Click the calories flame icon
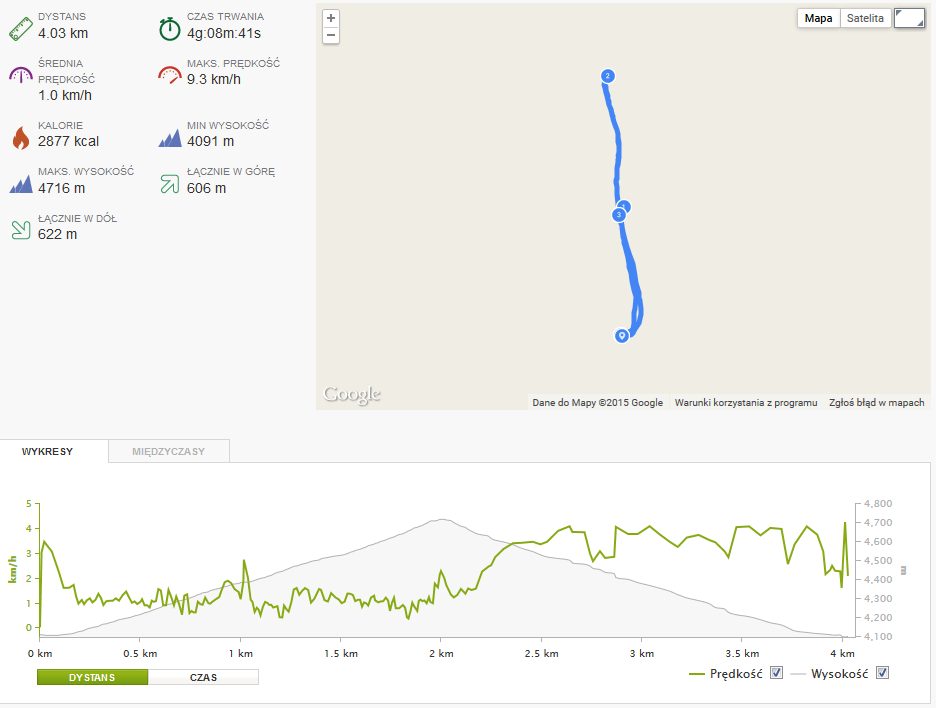The height and width of the screenshot is (708, 936). (x=21, y=138)
